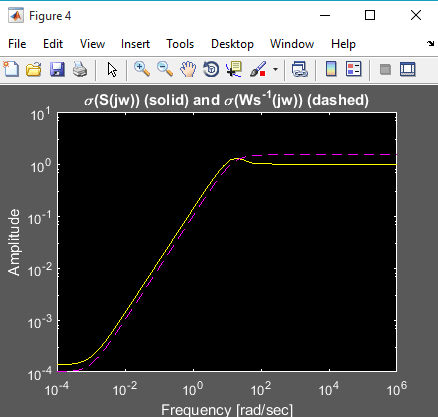Viewport: 438px width, 417px height.
Task: Open the Edit menu
Action: 53,44
